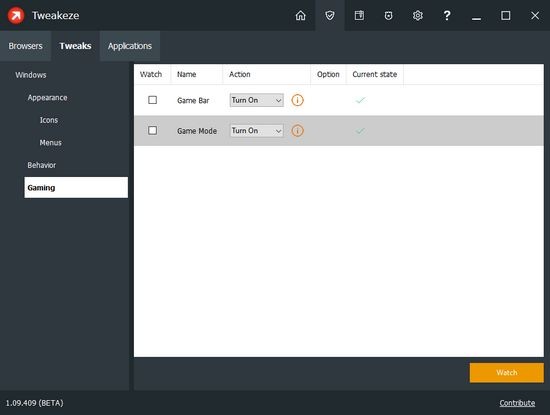The height and width of the screenshot is (415, 550).
Task: Open Game Bar action dropdown
Action: (x=257, y=100)
